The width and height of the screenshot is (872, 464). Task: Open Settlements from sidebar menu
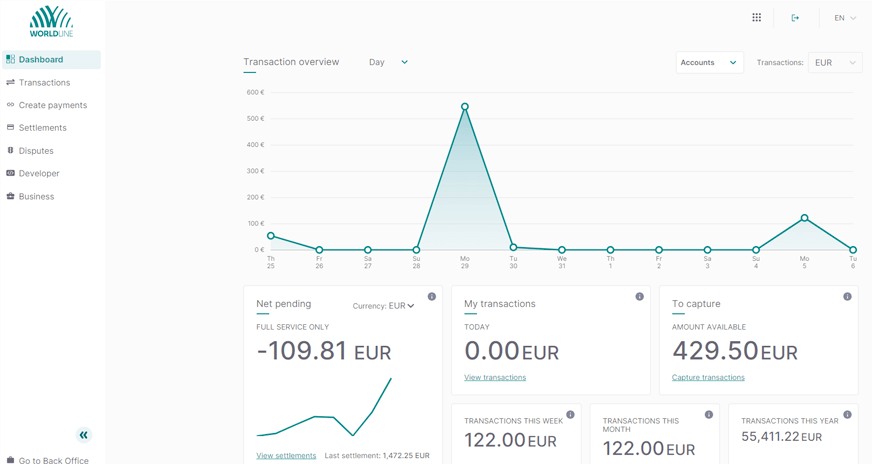click(42, 128)
